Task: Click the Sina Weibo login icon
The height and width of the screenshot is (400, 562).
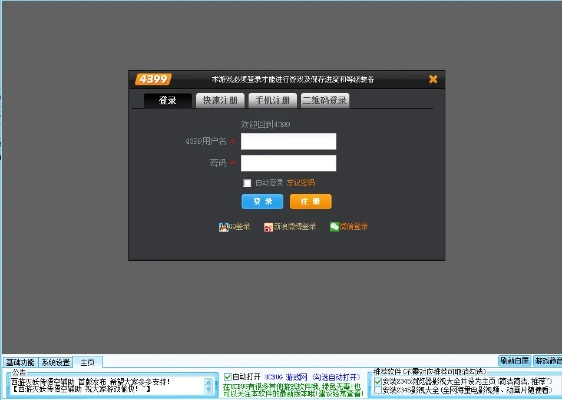Action: click(x=268, y=227)
